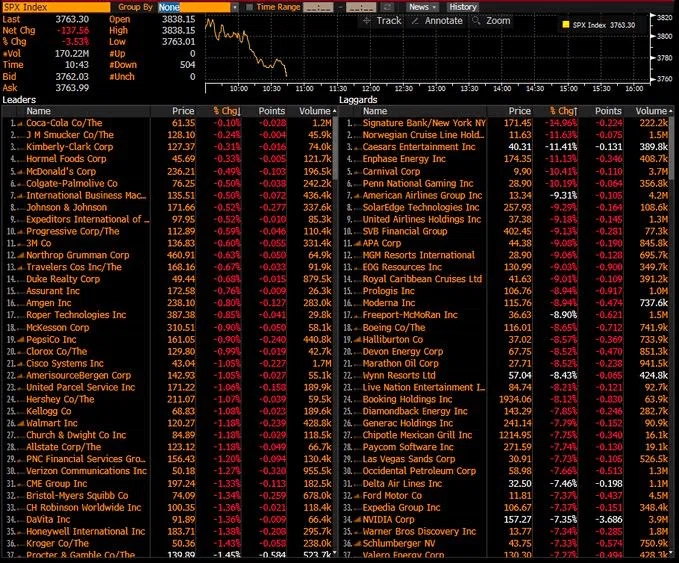
Task: Select Amgen Inc in Leaders
Action: click(48, 303)
